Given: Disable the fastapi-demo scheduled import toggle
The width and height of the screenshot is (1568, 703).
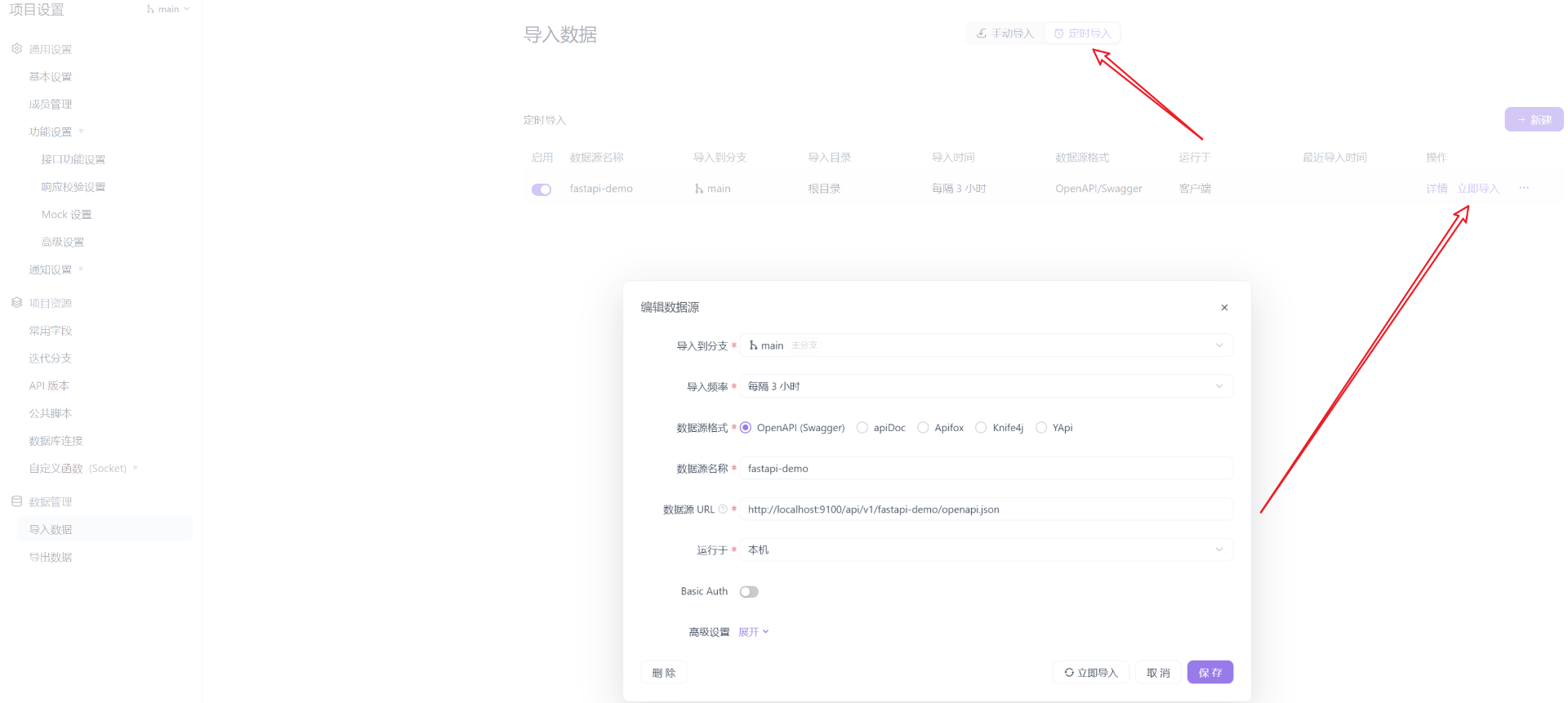Looking at the screenshot, I should point(541,189).
